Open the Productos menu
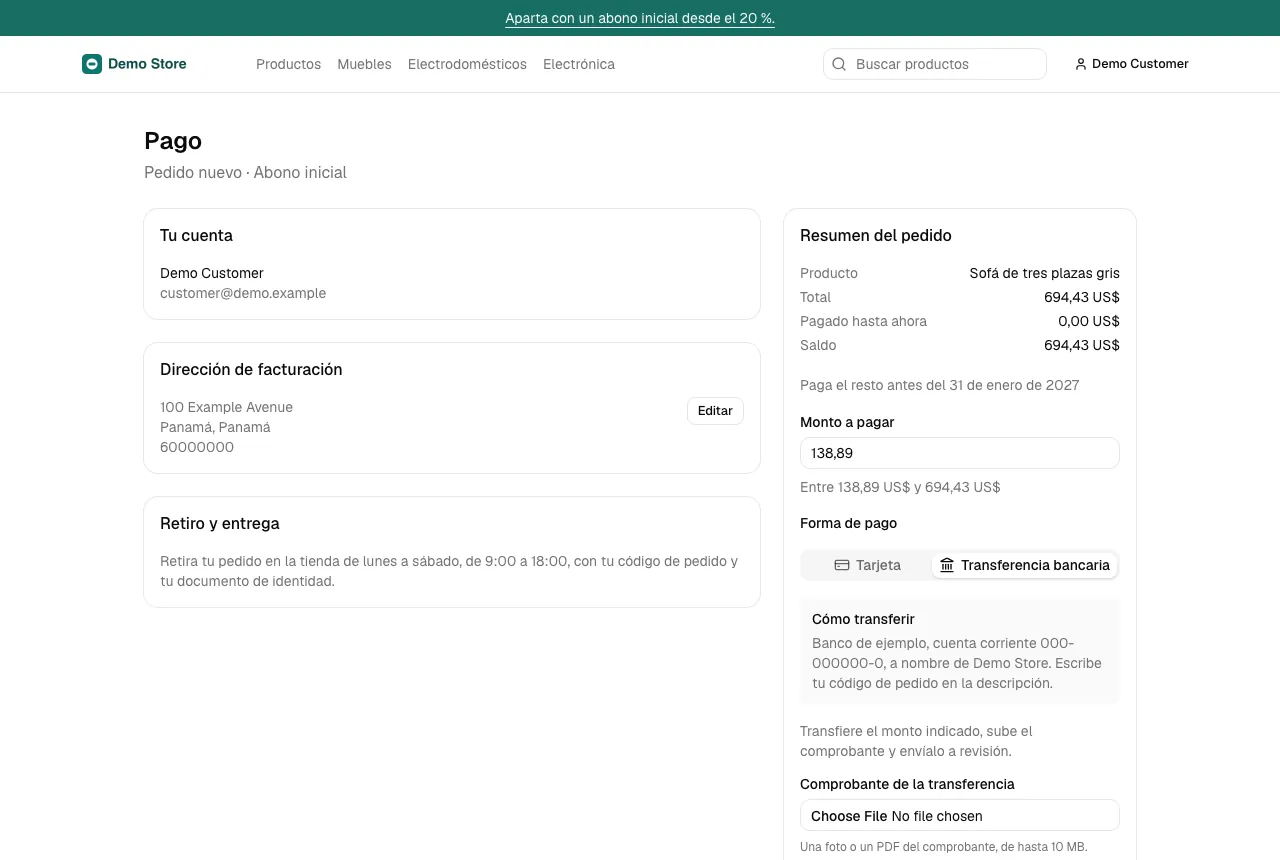The height and width of the screenshot is (860, 1280). (x=288, y=64)
